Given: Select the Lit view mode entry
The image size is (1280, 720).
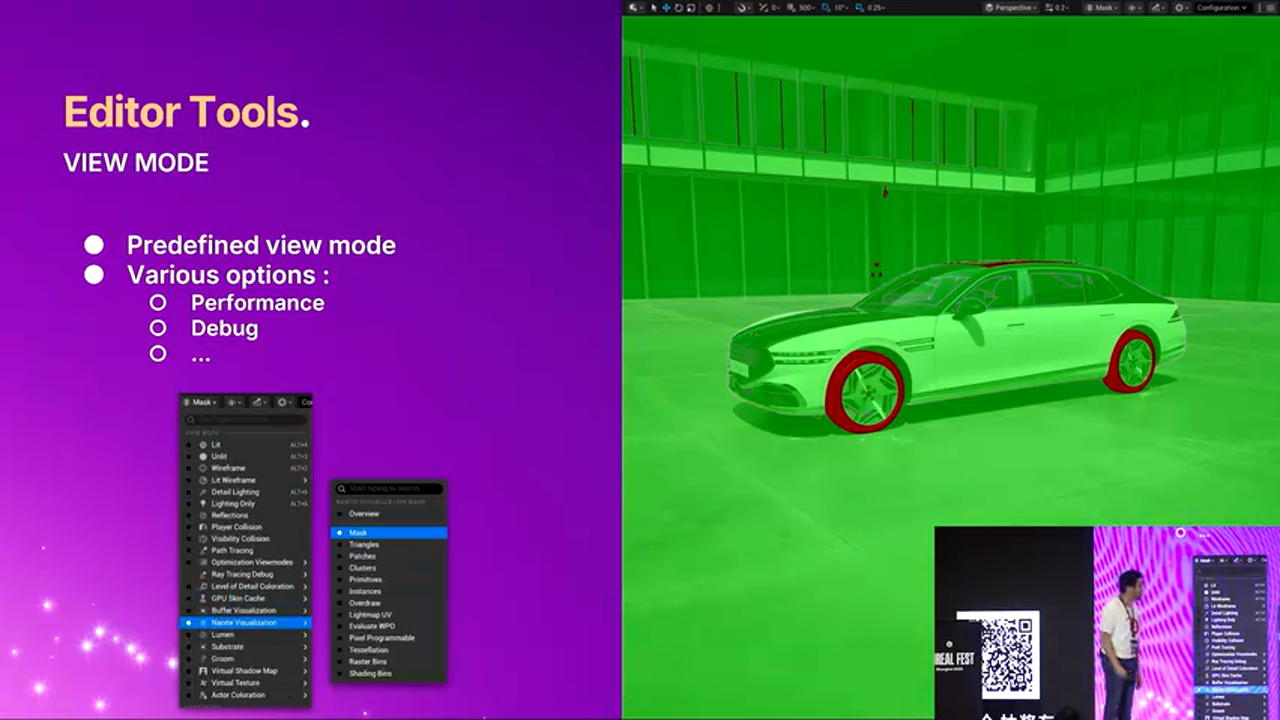Looking at the screenshot, I should coord(217,445).
